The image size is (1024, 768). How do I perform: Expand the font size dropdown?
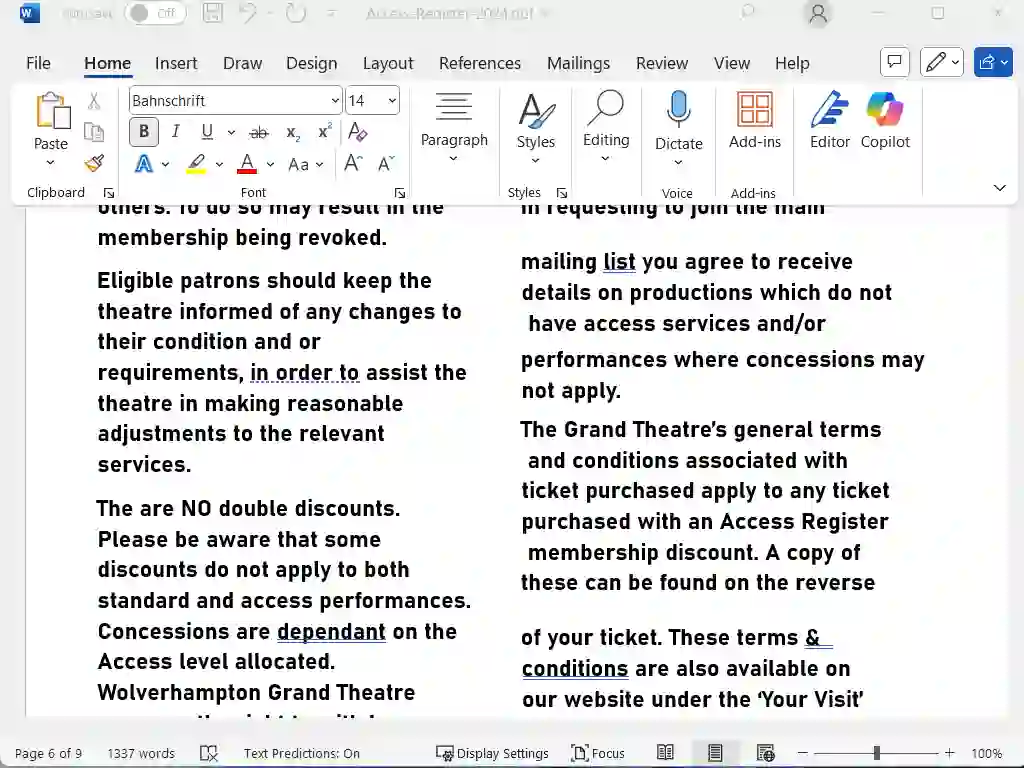pyautogui.click(x=391, y=101)
